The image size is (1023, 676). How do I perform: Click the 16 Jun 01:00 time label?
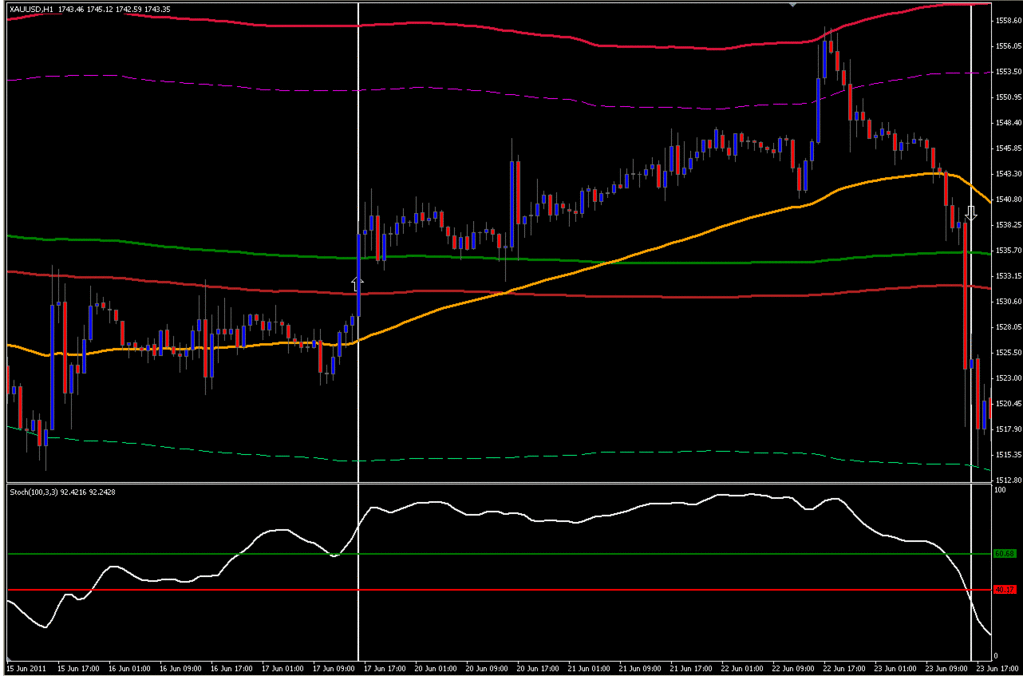tap(129, 669)
